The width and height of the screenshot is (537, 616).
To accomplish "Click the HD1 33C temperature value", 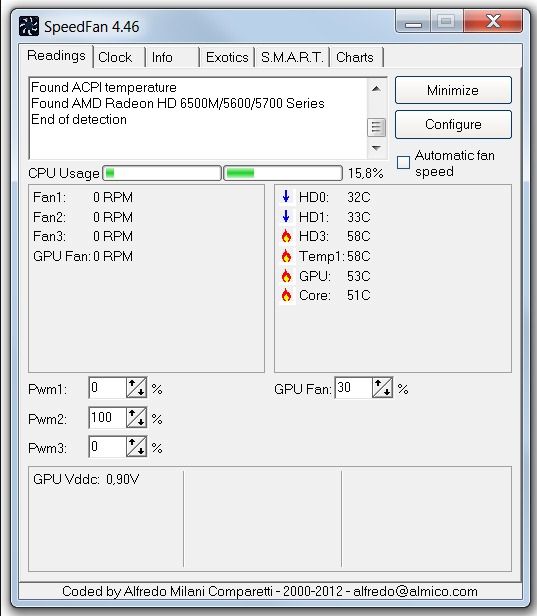I will (359, 217).
